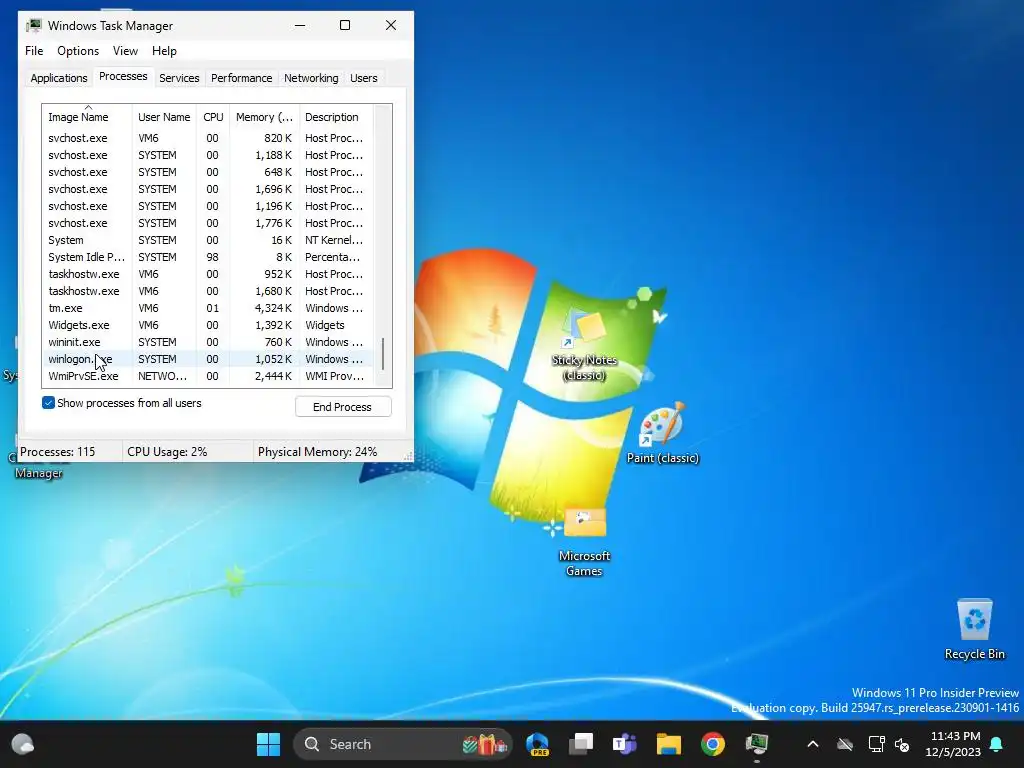Open Microsoft Edge Preview from taskbar
The height and width of the screenshot is (768, 1024).
tap(537, 744)
